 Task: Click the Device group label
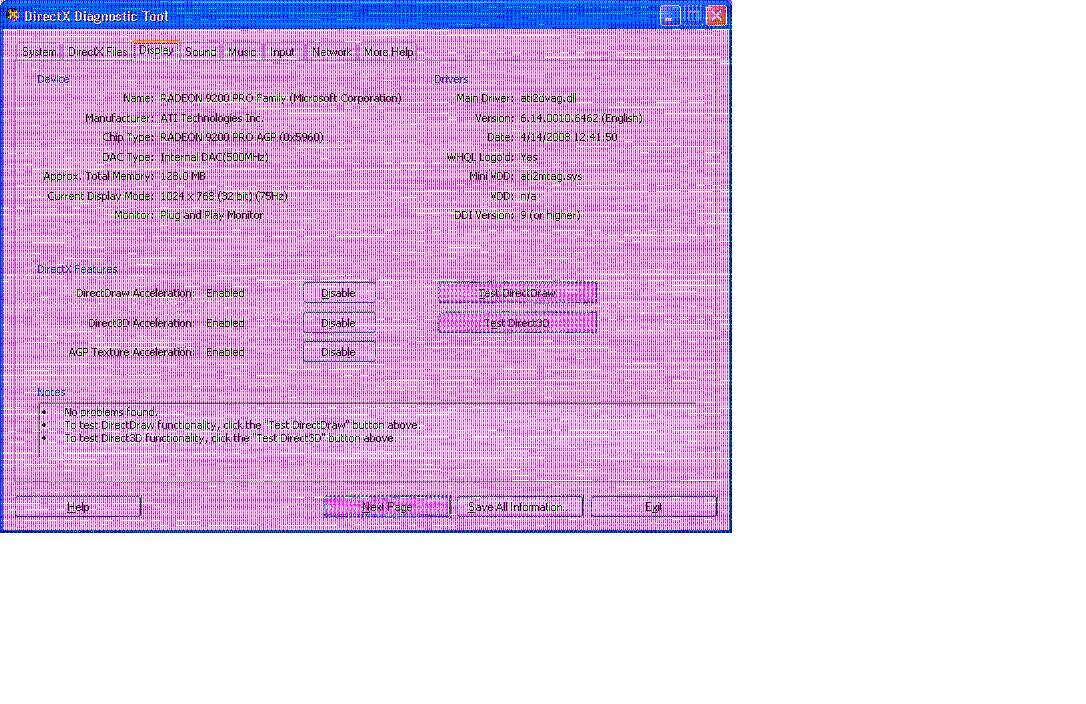pyautogui.click(x=53, y=79)
